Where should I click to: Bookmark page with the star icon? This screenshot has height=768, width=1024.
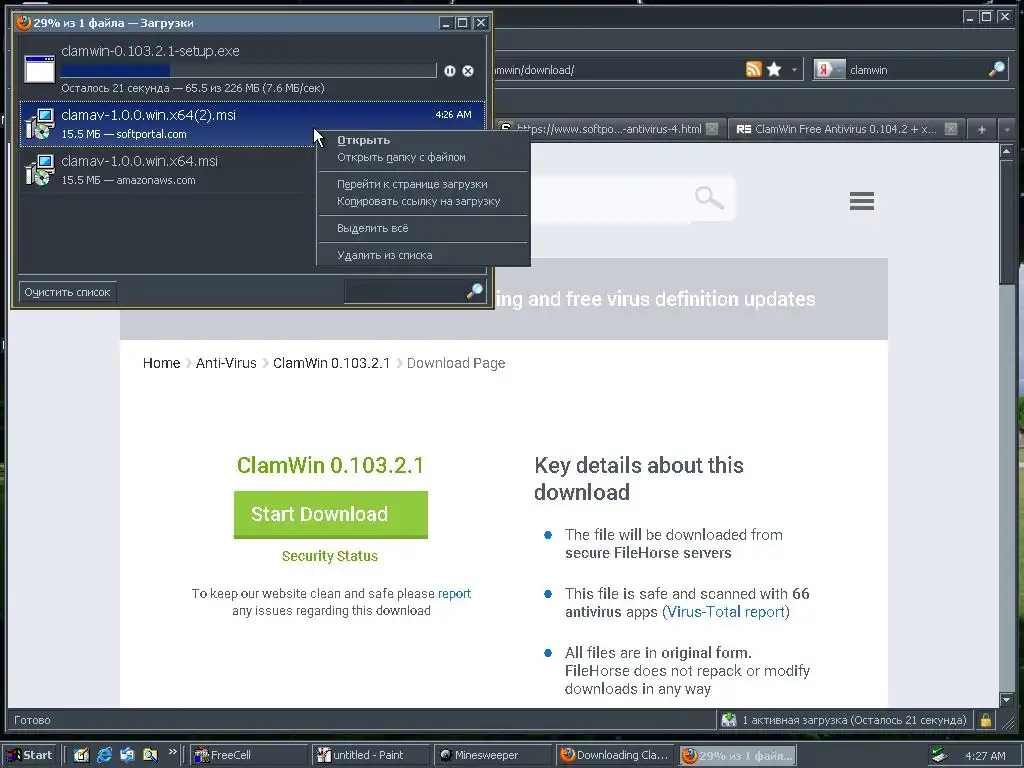(x=775, y=69)
